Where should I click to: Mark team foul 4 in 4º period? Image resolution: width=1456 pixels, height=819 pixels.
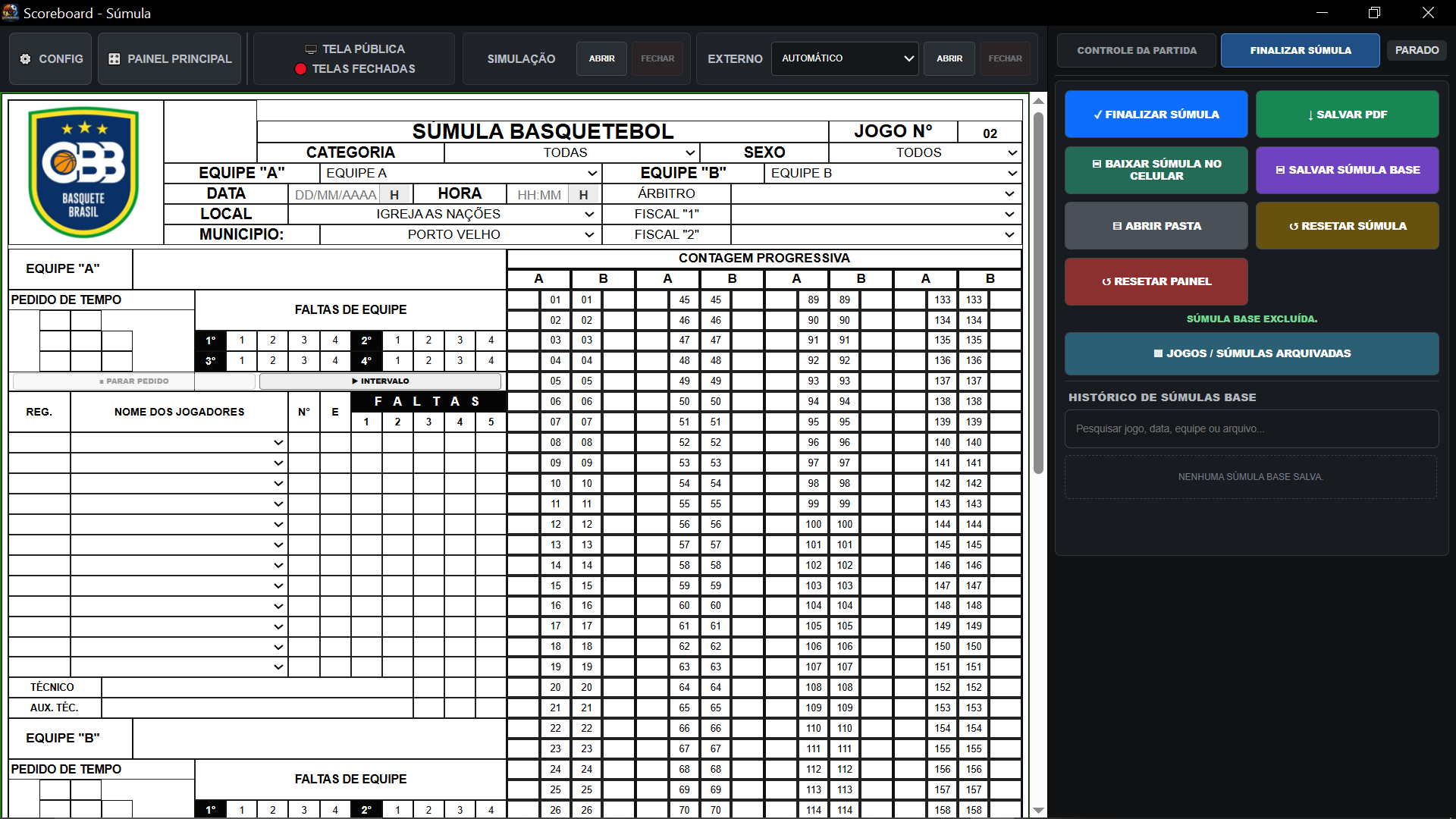pyautogui.click(x=491, y=361)
